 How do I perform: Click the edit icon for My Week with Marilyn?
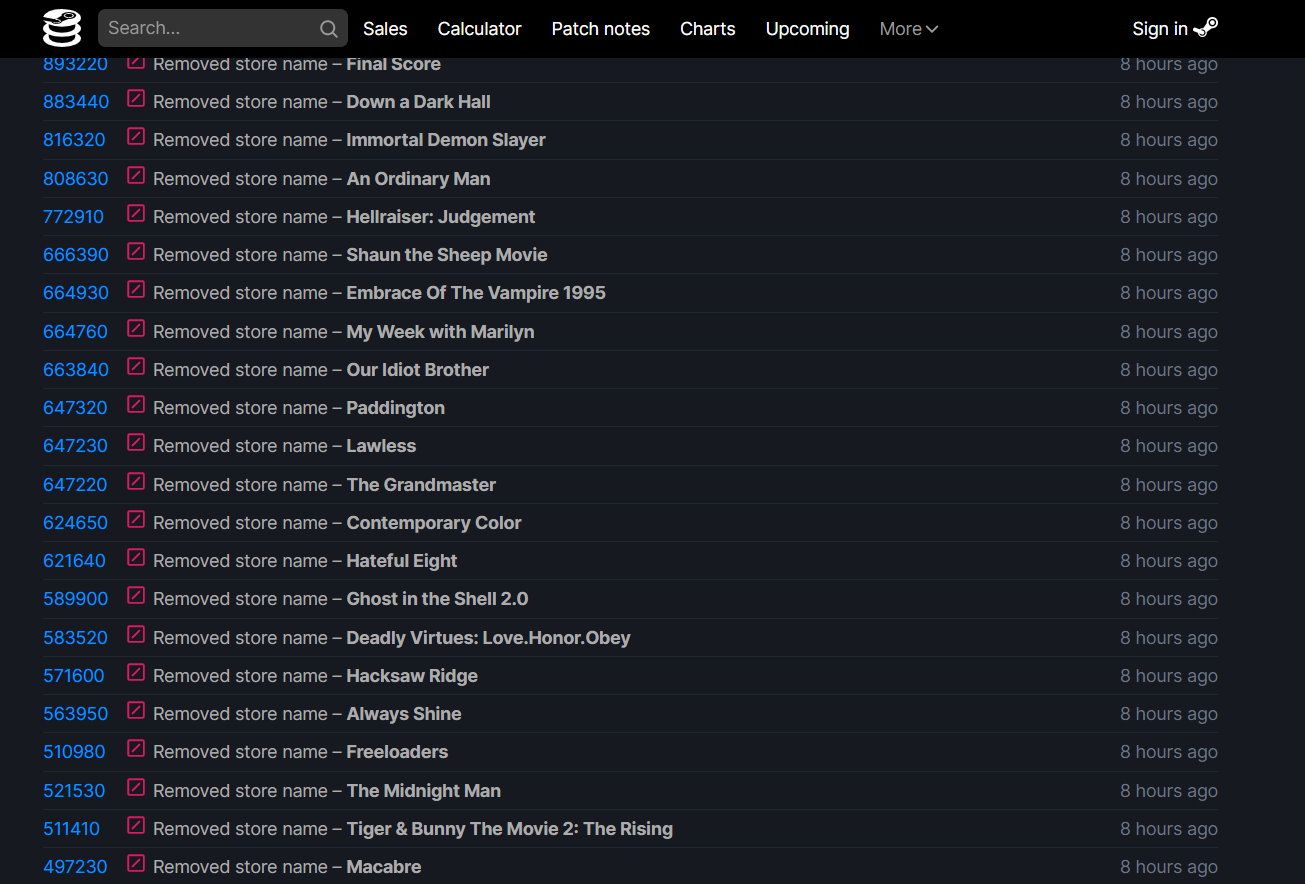coord(136,329)
